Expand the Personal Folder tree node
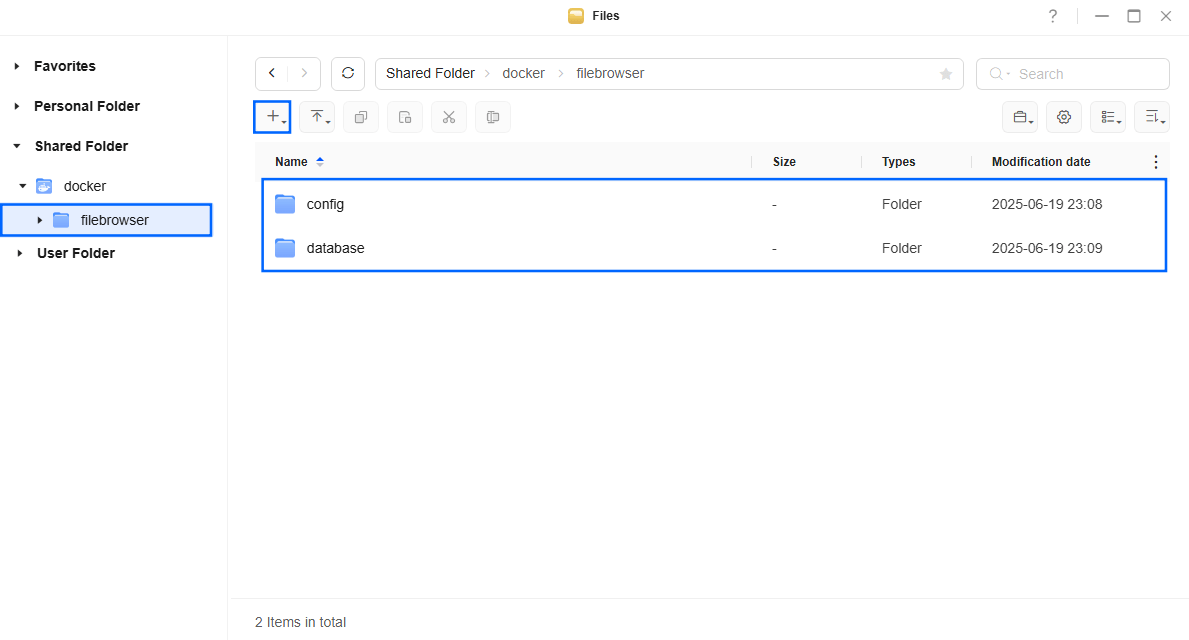The height and width of the screenshot is (640, 1189). [17, 106]
